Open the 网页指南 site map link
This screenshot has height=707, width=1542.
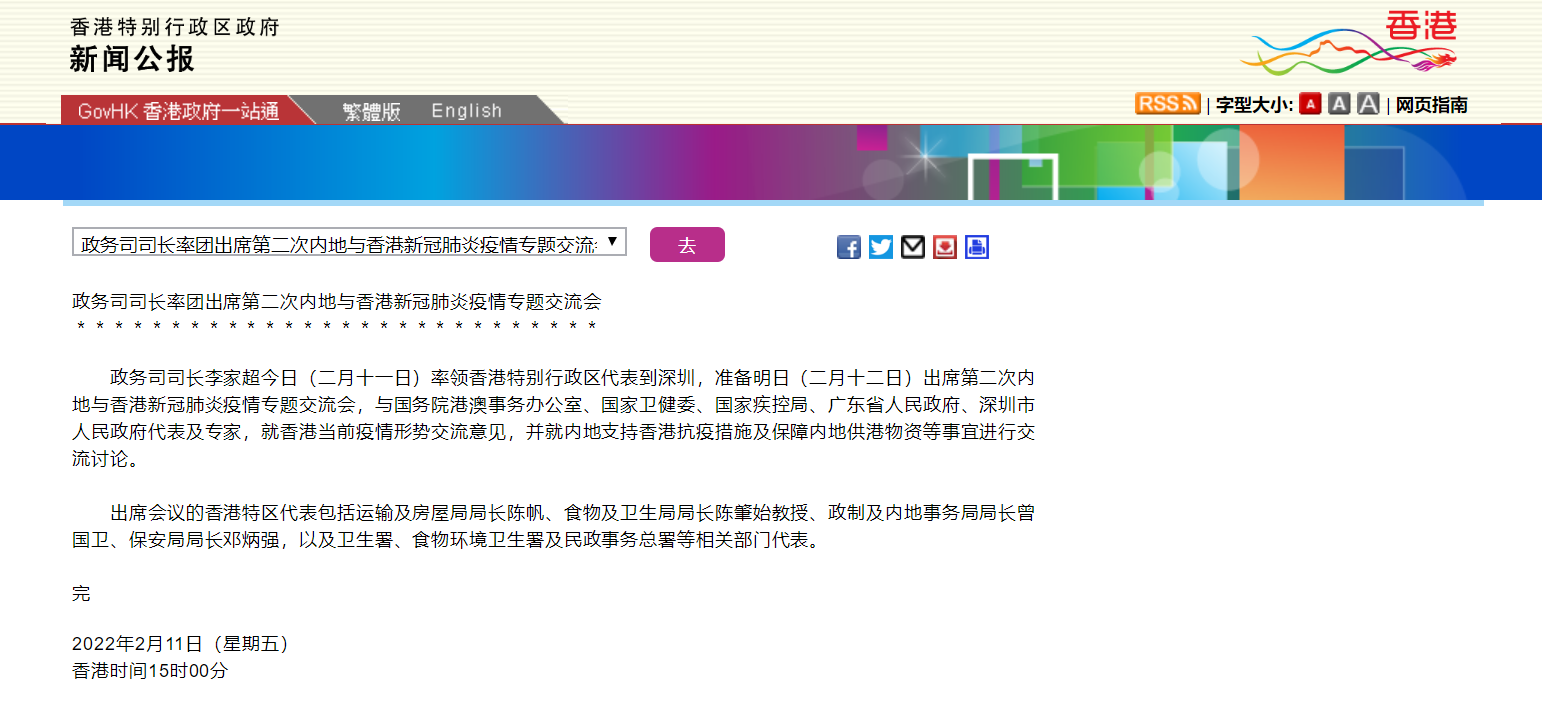click(1431, 105)
